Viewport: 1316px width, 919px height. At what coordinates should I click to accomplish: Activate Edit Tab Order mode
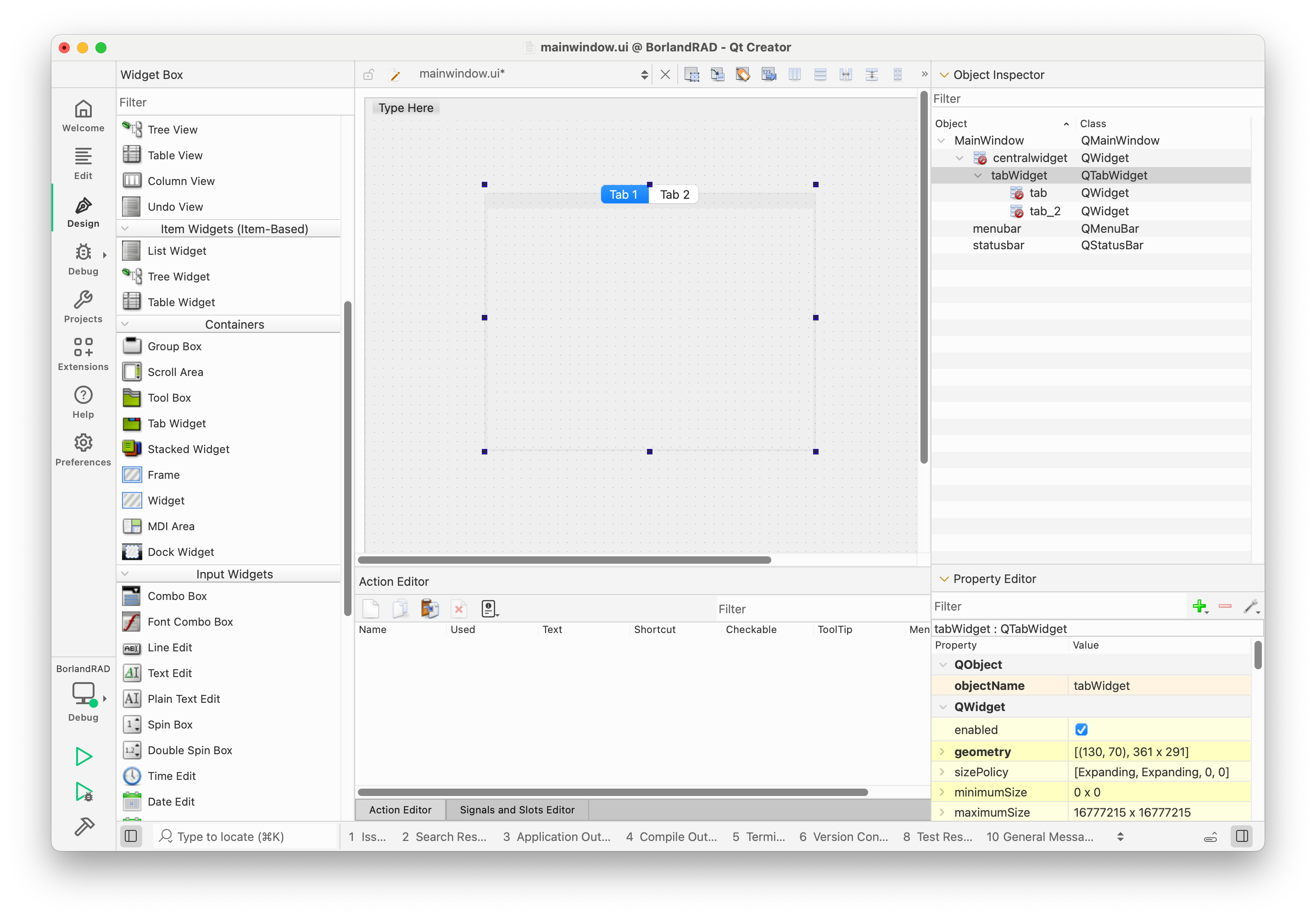tap(769, 74)
